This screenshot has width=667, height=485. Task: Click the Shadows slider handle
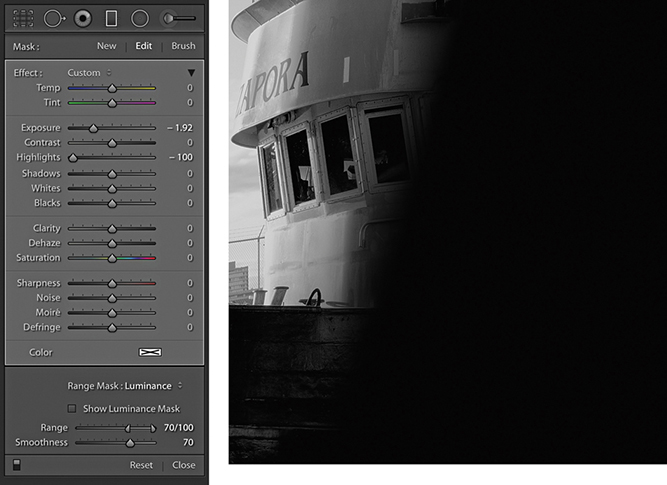[112, 174]
